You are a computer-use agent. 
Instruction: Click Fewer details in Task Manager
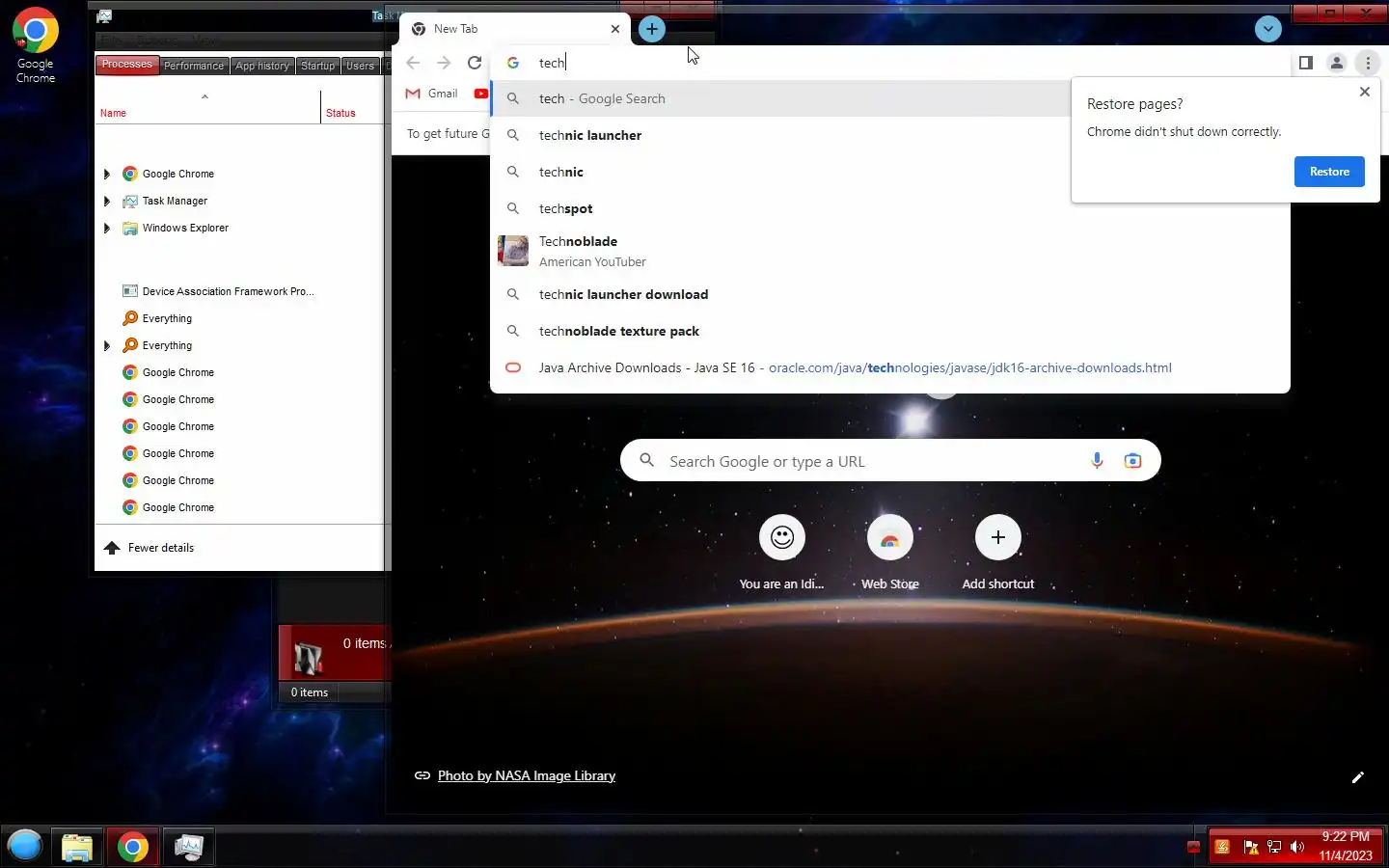coord(150,548)
